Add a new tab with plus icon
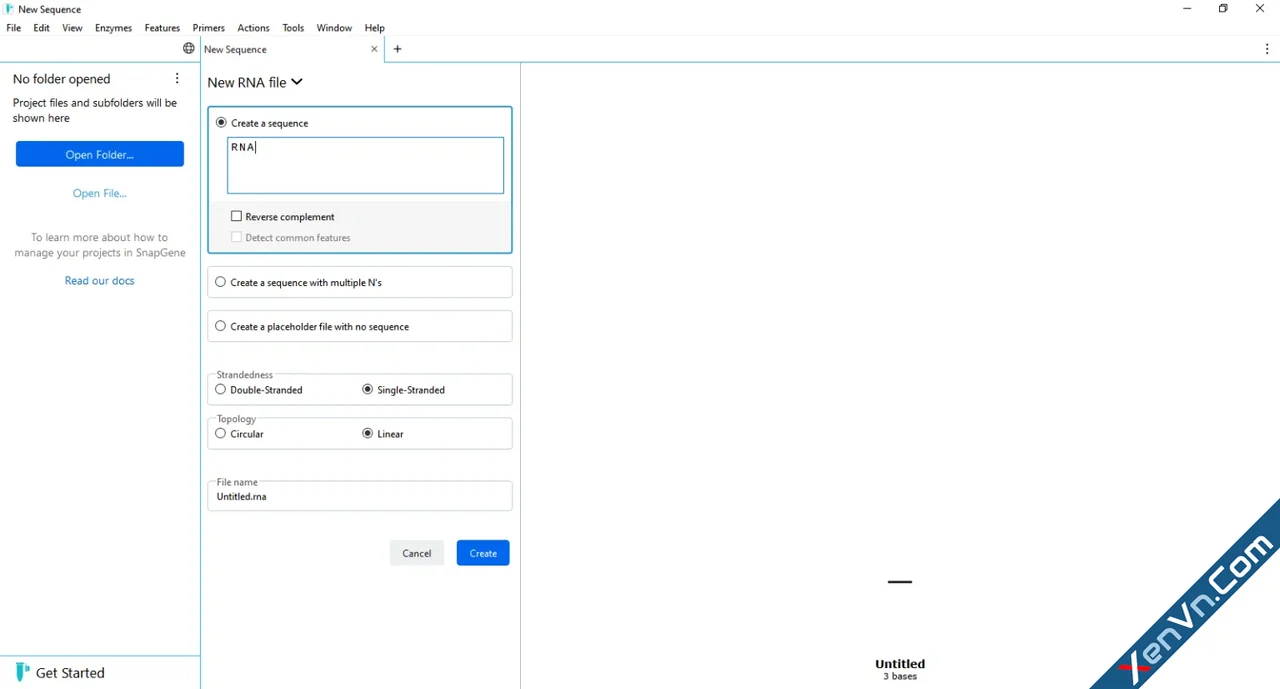 point(397,49)
